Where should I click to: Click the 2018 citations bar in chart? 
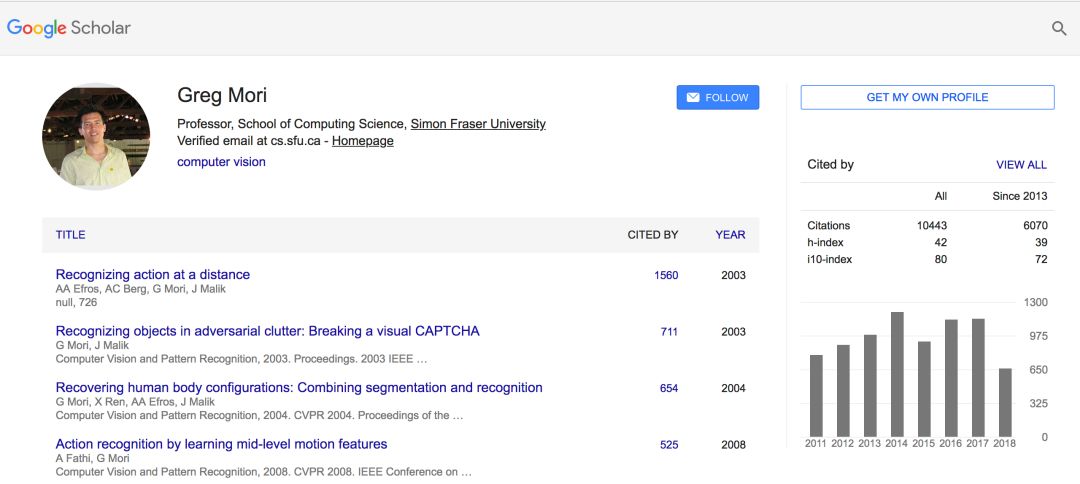pyautogui.click(x=1005, y=402)
